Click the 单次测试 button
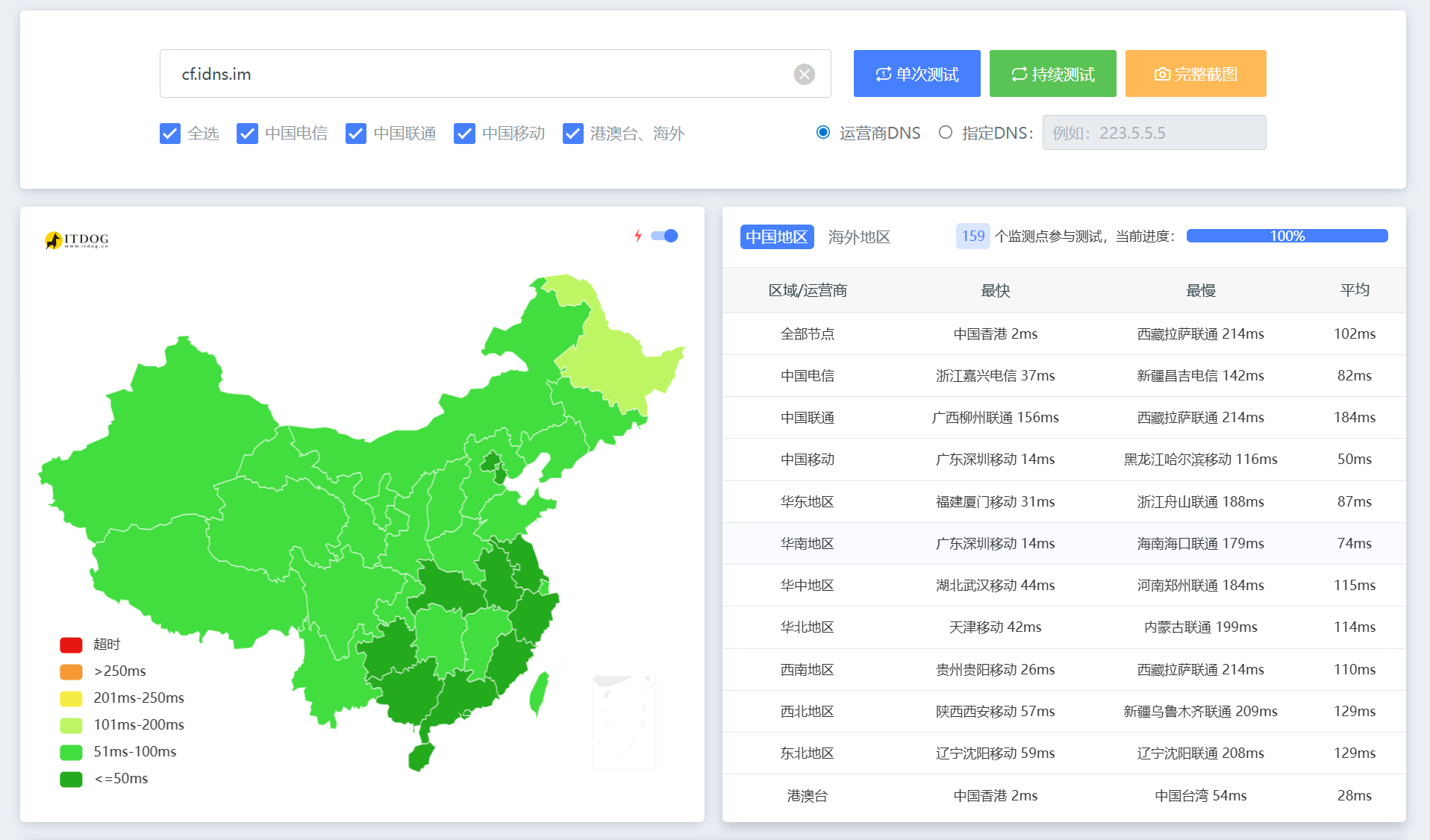 pos(917,74)
